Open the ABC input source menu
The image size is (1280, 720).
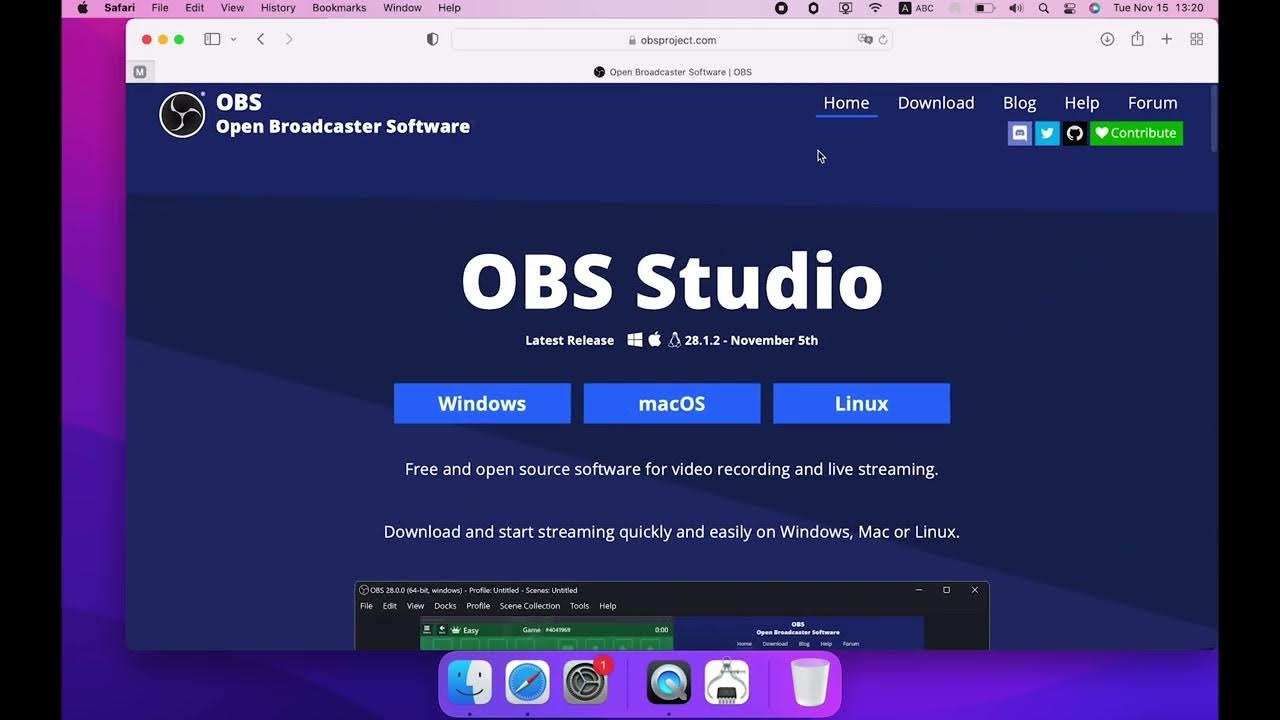click(916, 8)
